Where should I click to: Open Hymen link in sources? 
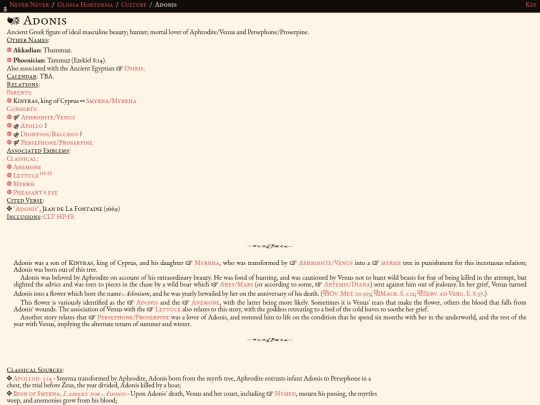pos(285,394)
